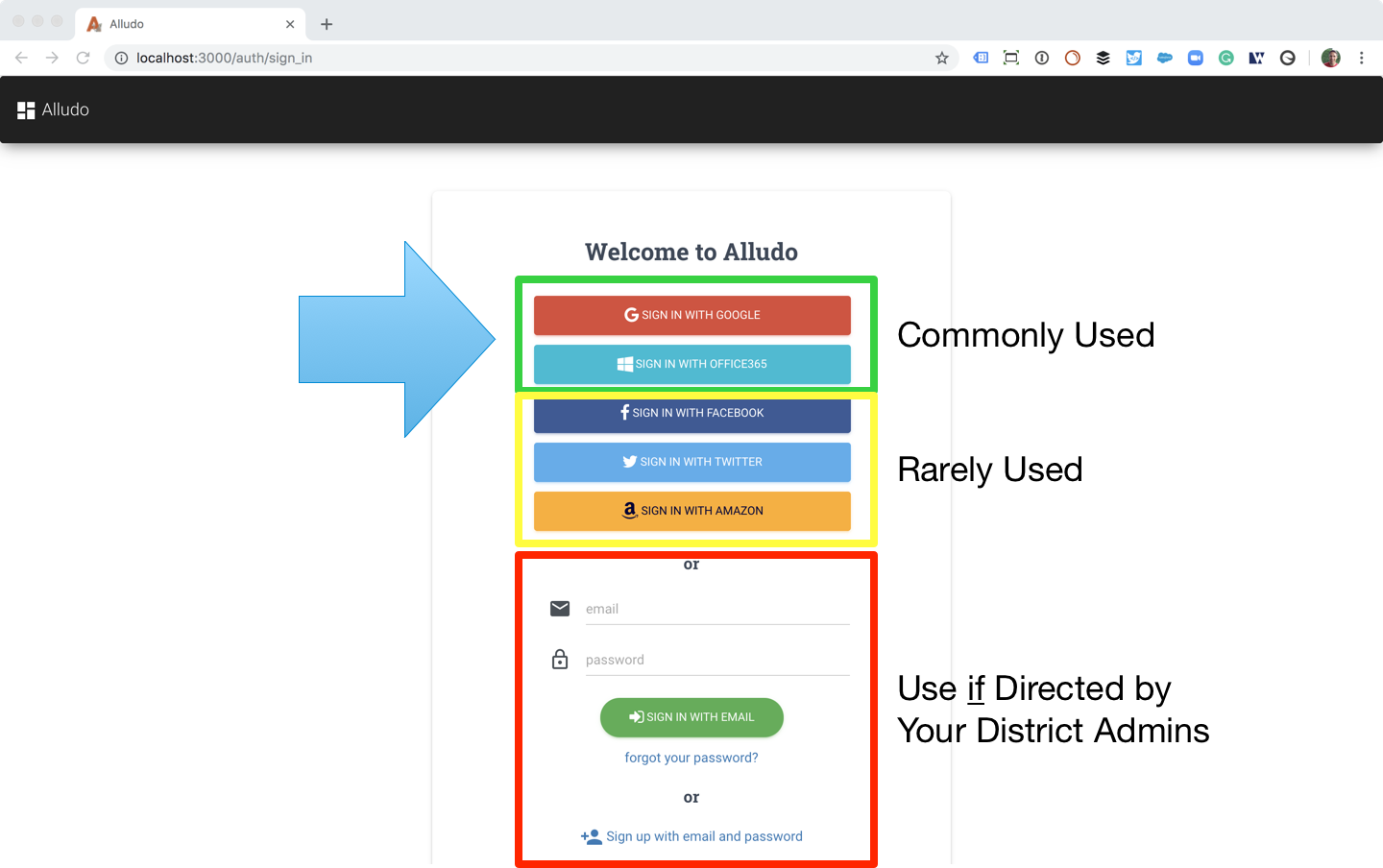Open the forgot your password link

(691, 758)
